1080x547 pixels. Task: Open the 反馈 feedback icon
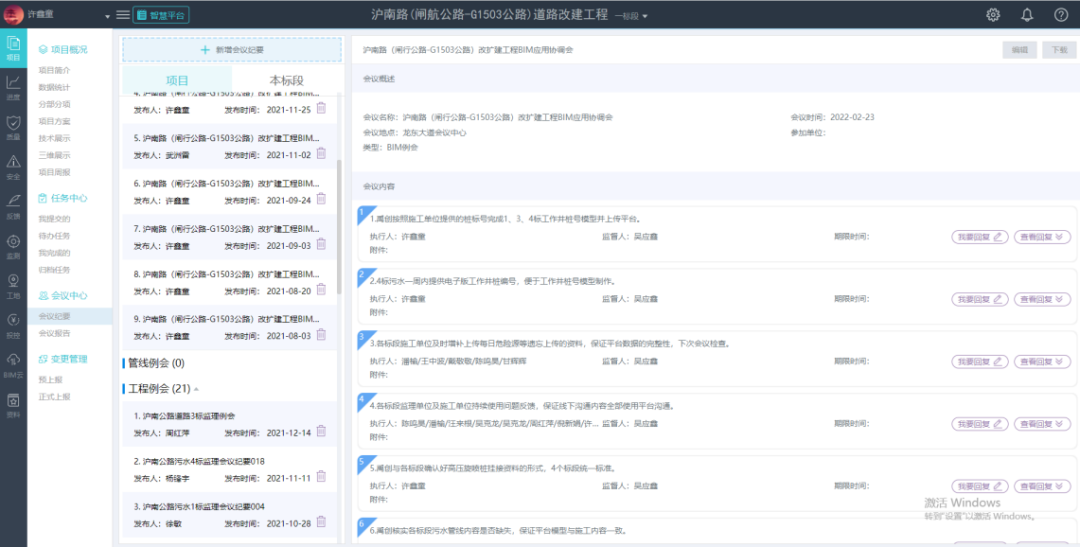point(13,207)
